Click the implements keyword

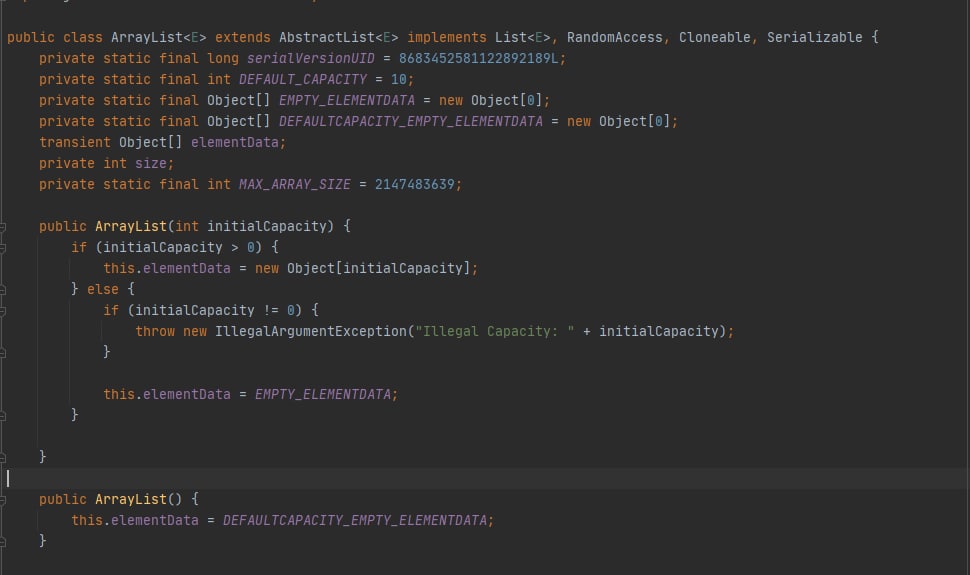pos(447,37)
